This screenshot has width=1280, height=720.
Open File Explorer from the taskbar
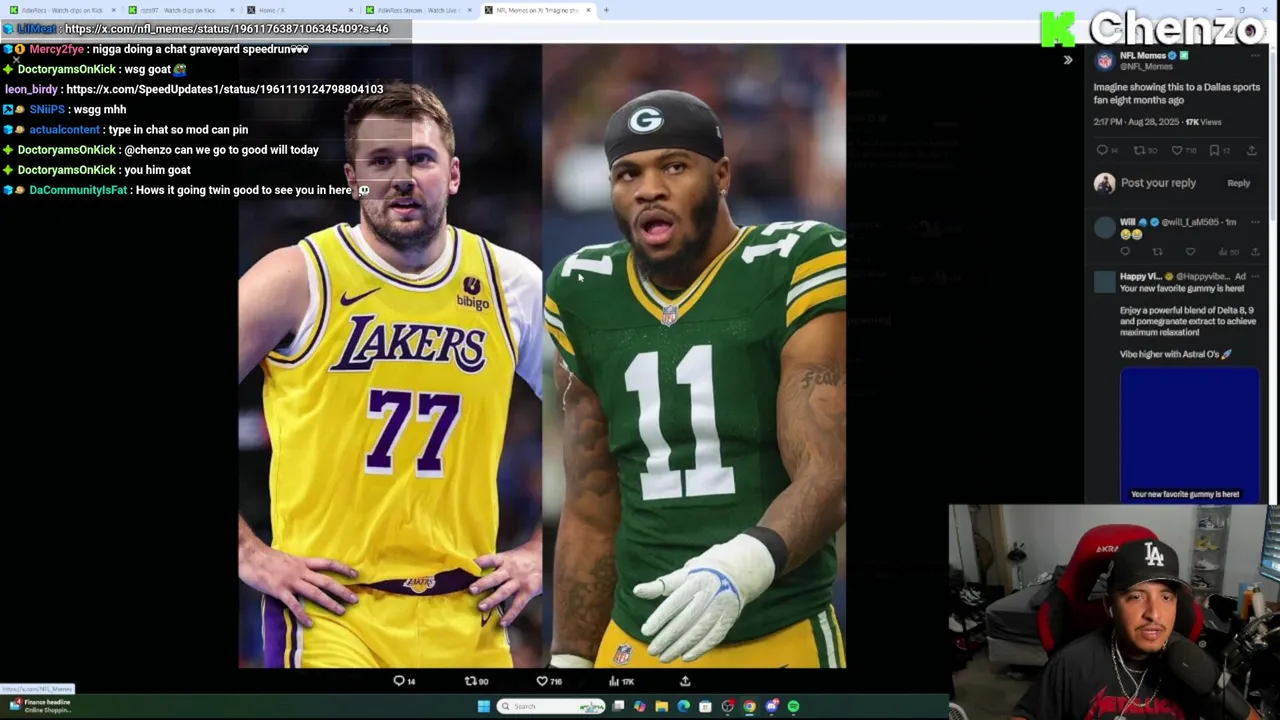click(x=662, y=706)
